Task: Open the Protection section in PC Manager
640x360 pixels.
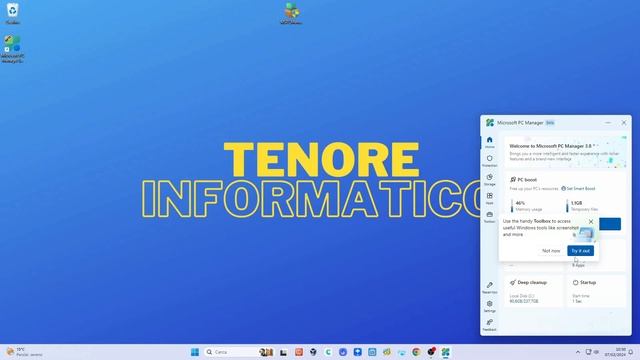Action: (x=489, y=161)
